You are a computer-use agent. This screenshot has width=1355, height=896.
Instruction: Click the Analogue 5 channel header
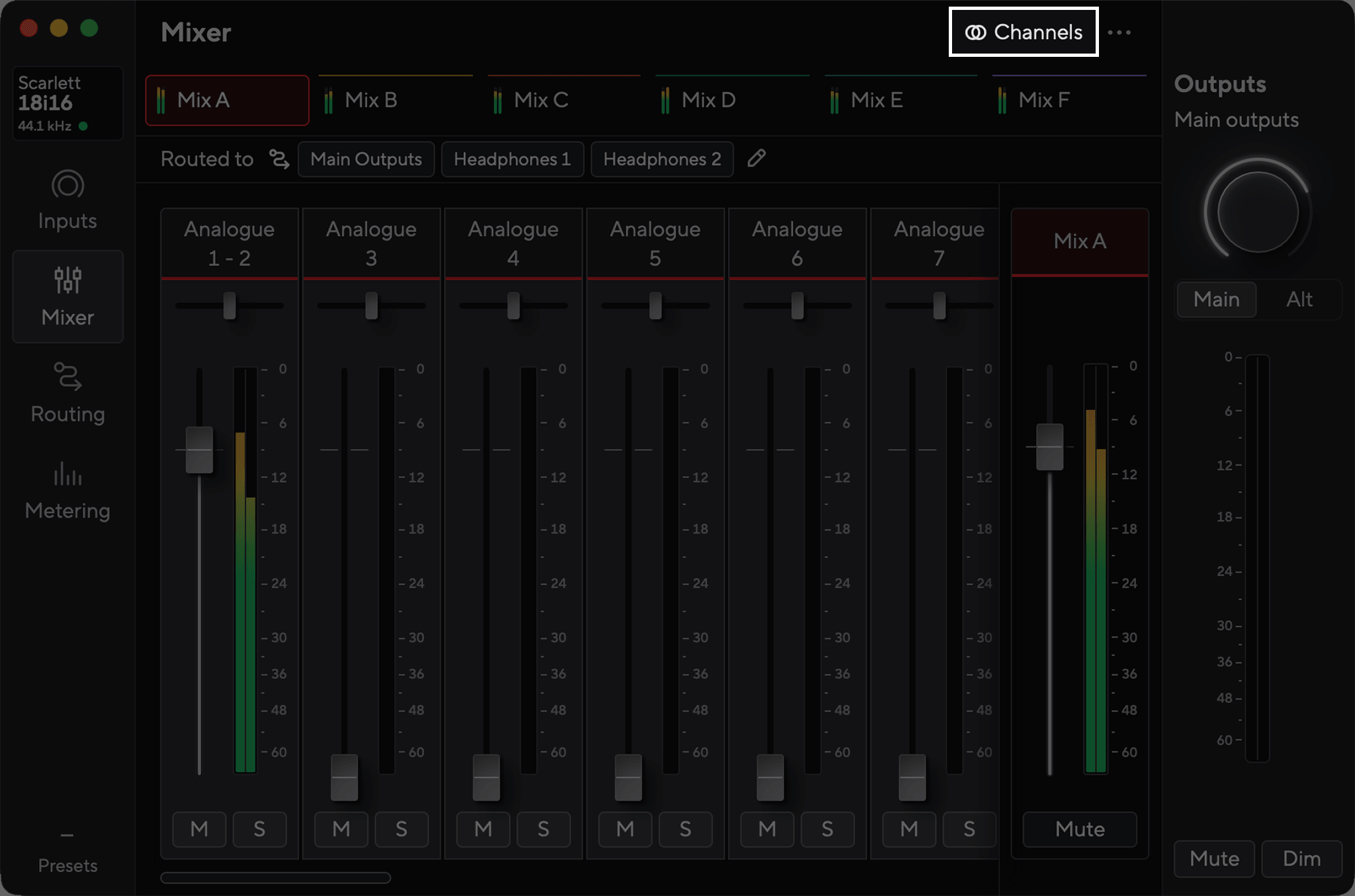pos(655,243)
